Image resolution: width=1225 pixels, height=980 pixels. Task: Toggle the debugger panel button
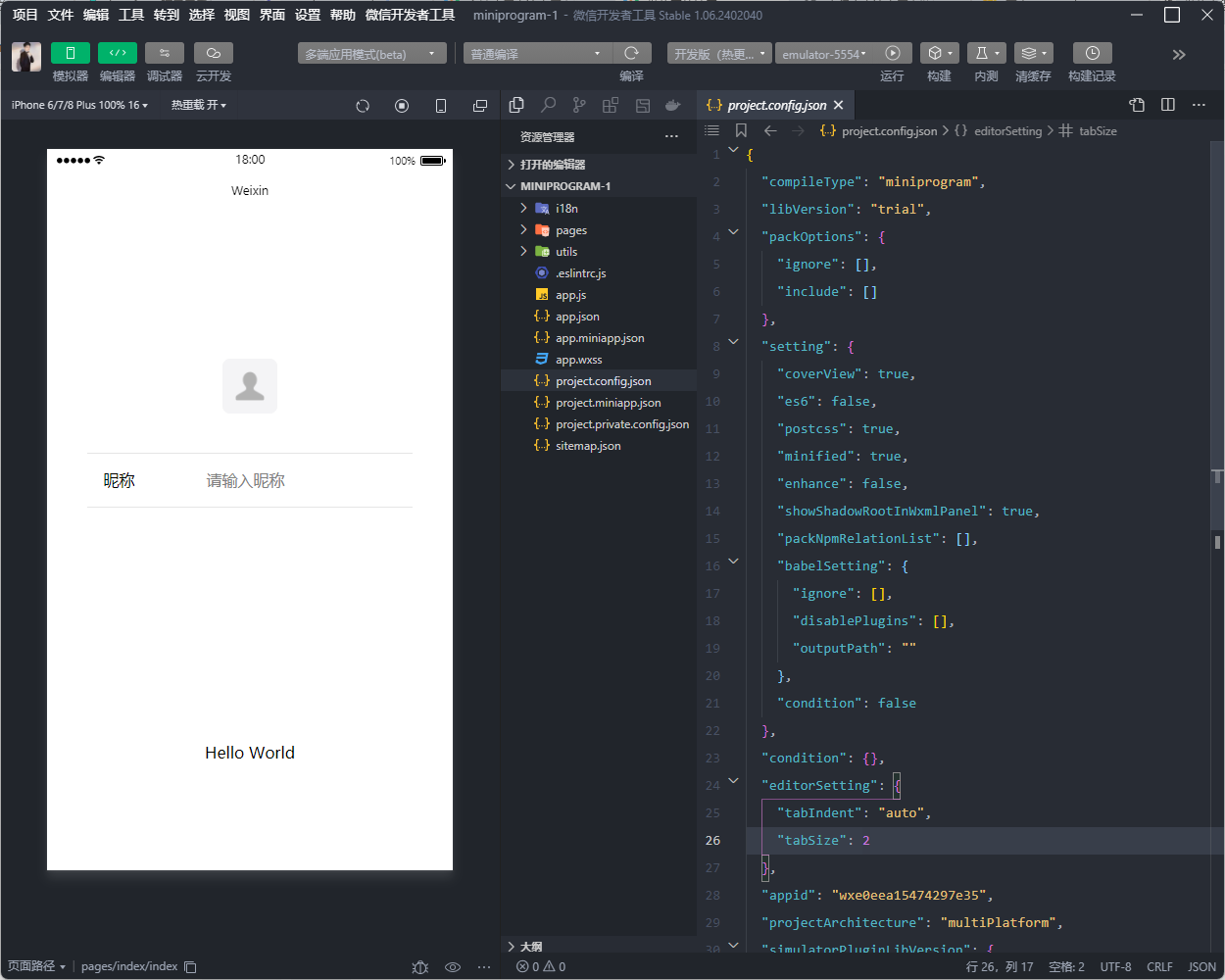point(165,53)
